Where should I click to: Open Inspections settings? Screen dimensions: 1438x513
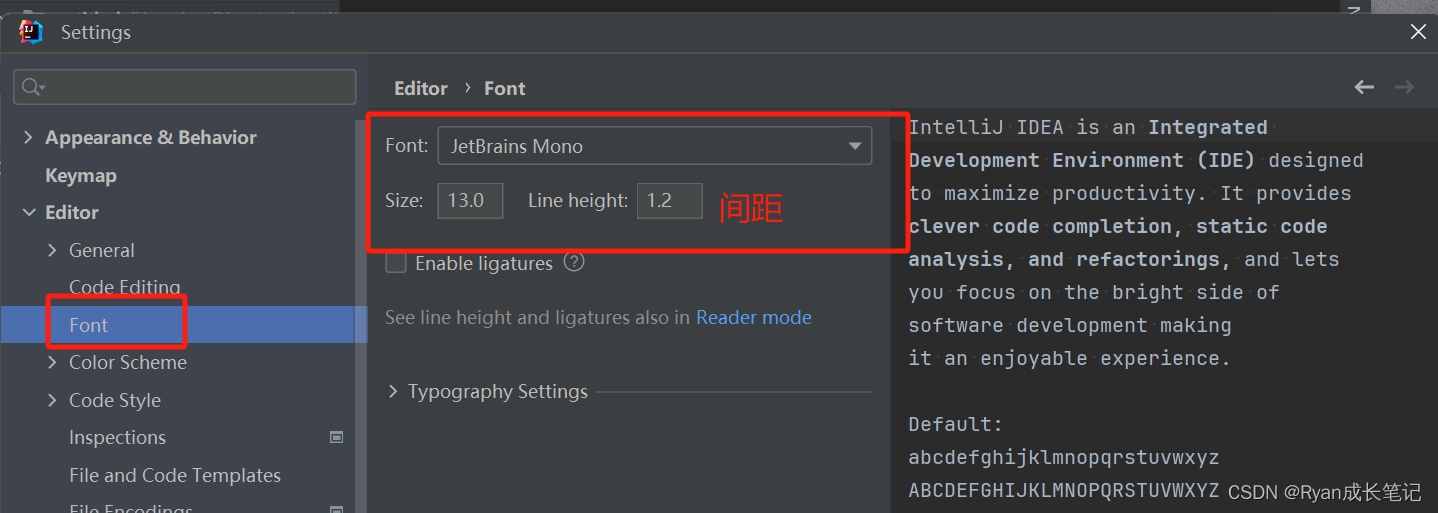point(117,437)
